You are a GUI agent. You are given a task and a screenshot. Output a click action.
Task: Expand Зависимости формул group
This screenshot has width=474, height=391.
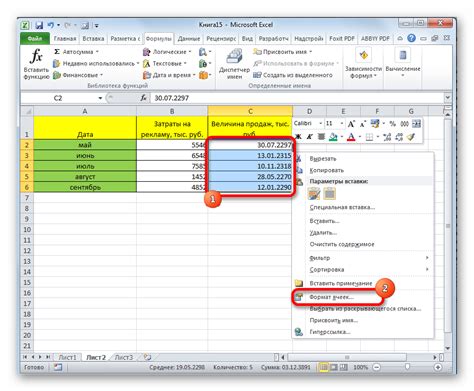click(363, 63)
